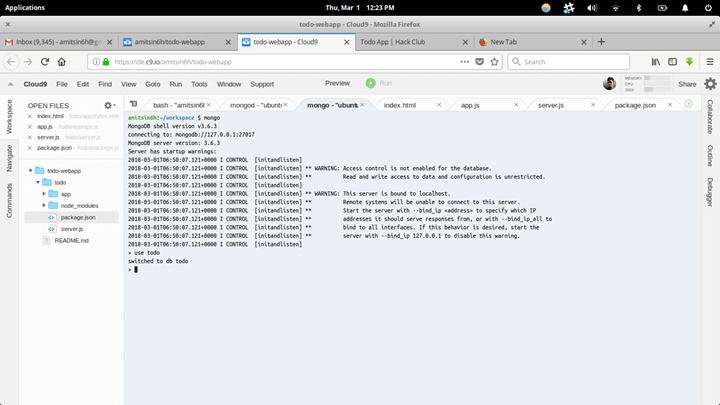Open the Firefox hamburger menu

pyautogui.click(x=710, y=62)
